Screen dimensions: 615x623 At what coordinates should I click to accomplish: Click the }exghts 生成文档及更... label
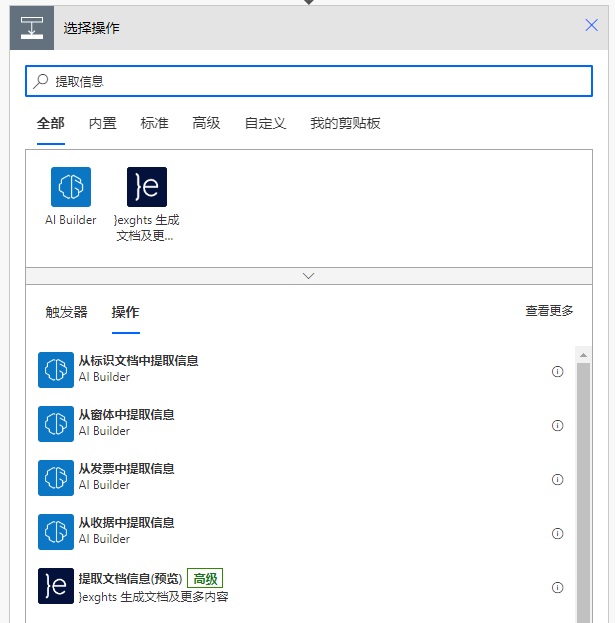(x=146, y=228)
